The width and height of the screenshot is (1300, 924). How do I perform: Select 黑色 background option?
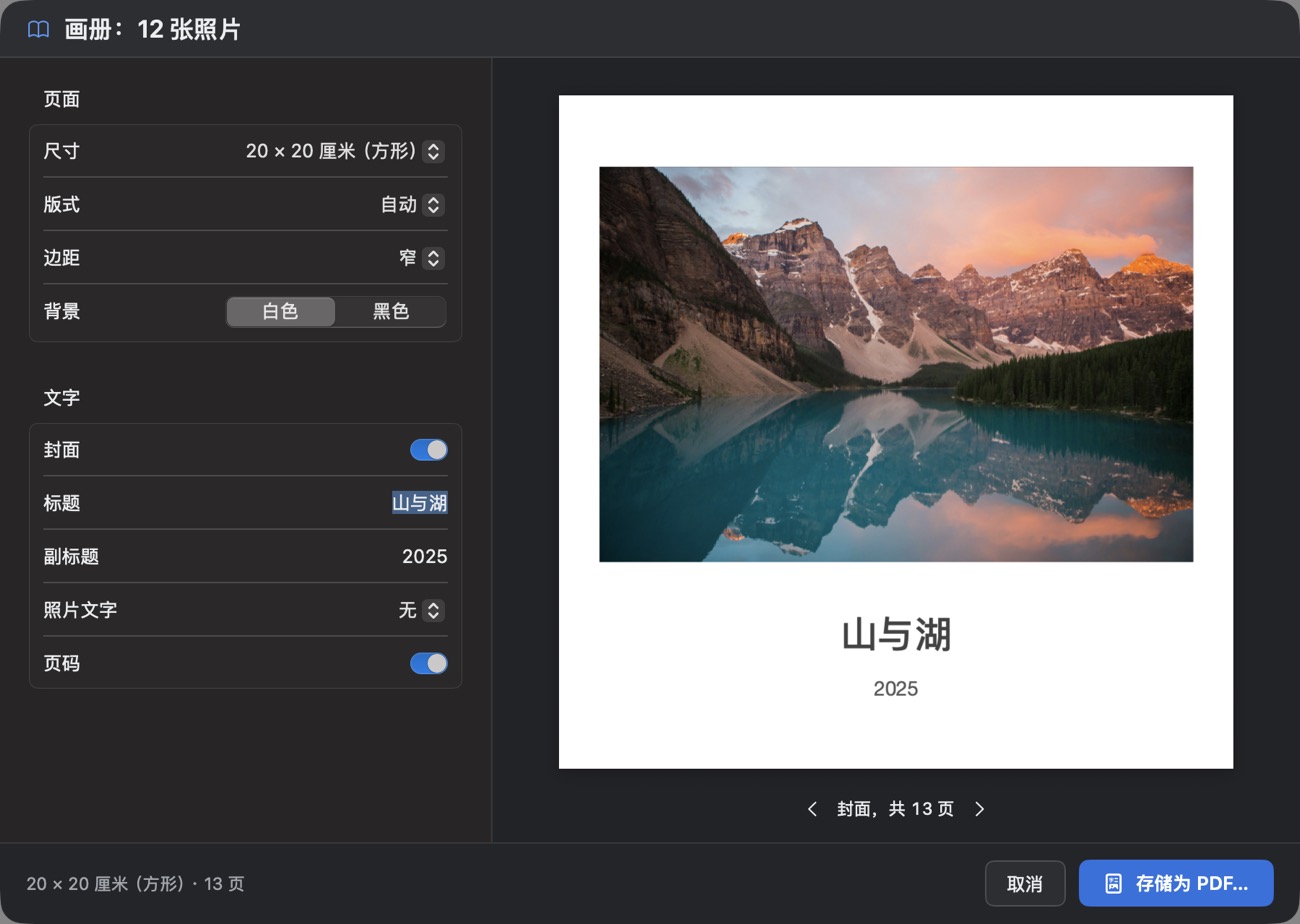pyautogui.click(x=391, y=311)
